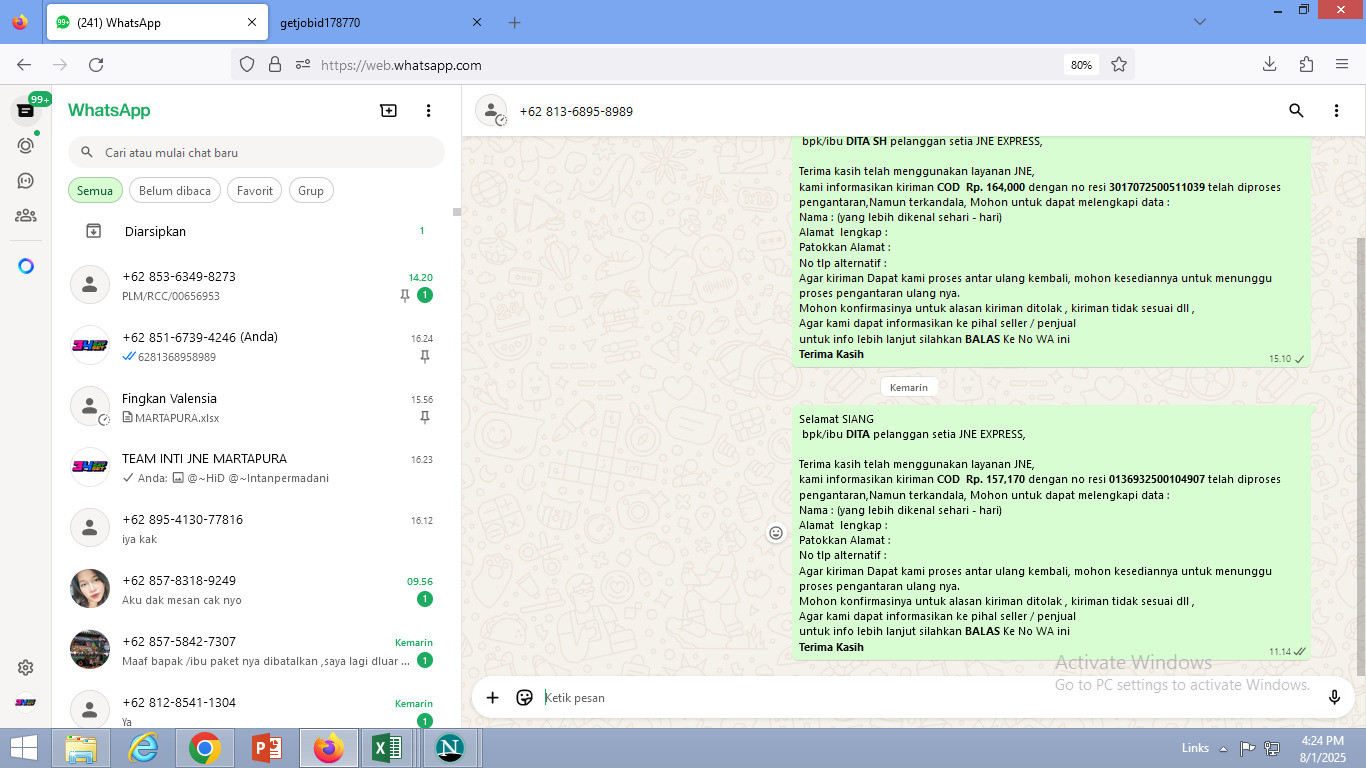The height and width of the screenshot is (768, 1366).
Task: Bookmark this page with the star icon
Action: coord(1119,64)
